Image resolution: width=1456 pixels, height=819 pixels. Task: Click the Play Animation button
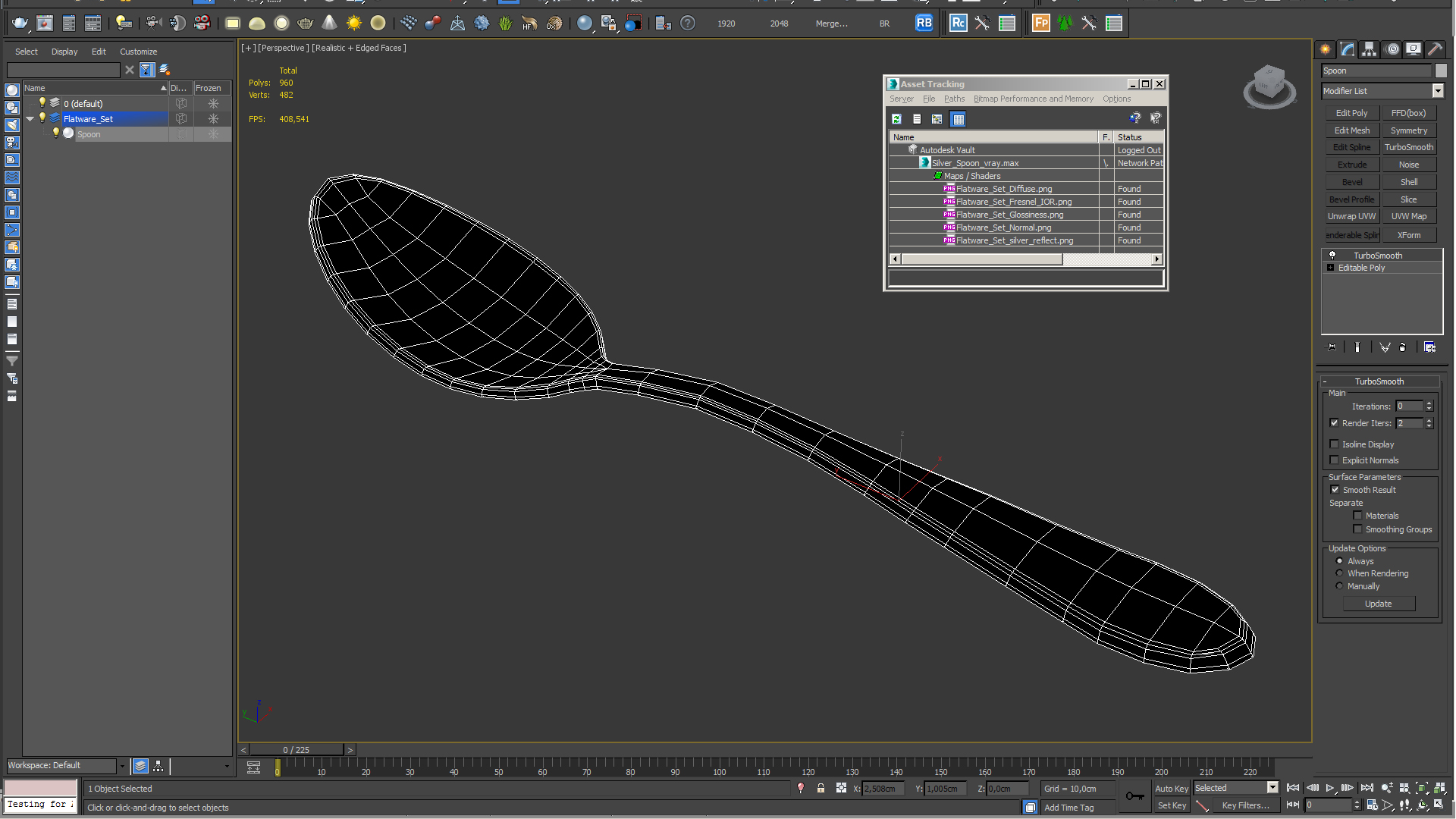point(1330,788)
